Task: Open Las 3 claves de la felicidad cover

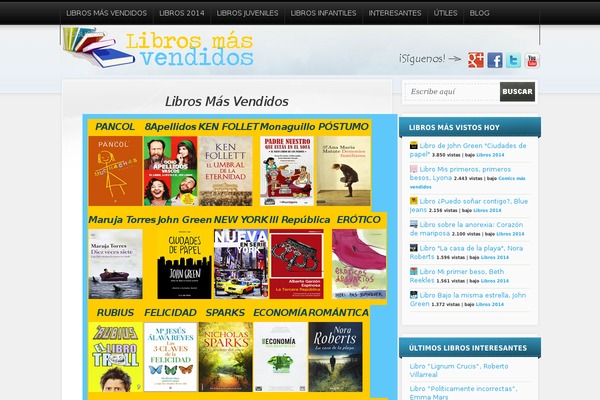Action: (x=171, y=357)
